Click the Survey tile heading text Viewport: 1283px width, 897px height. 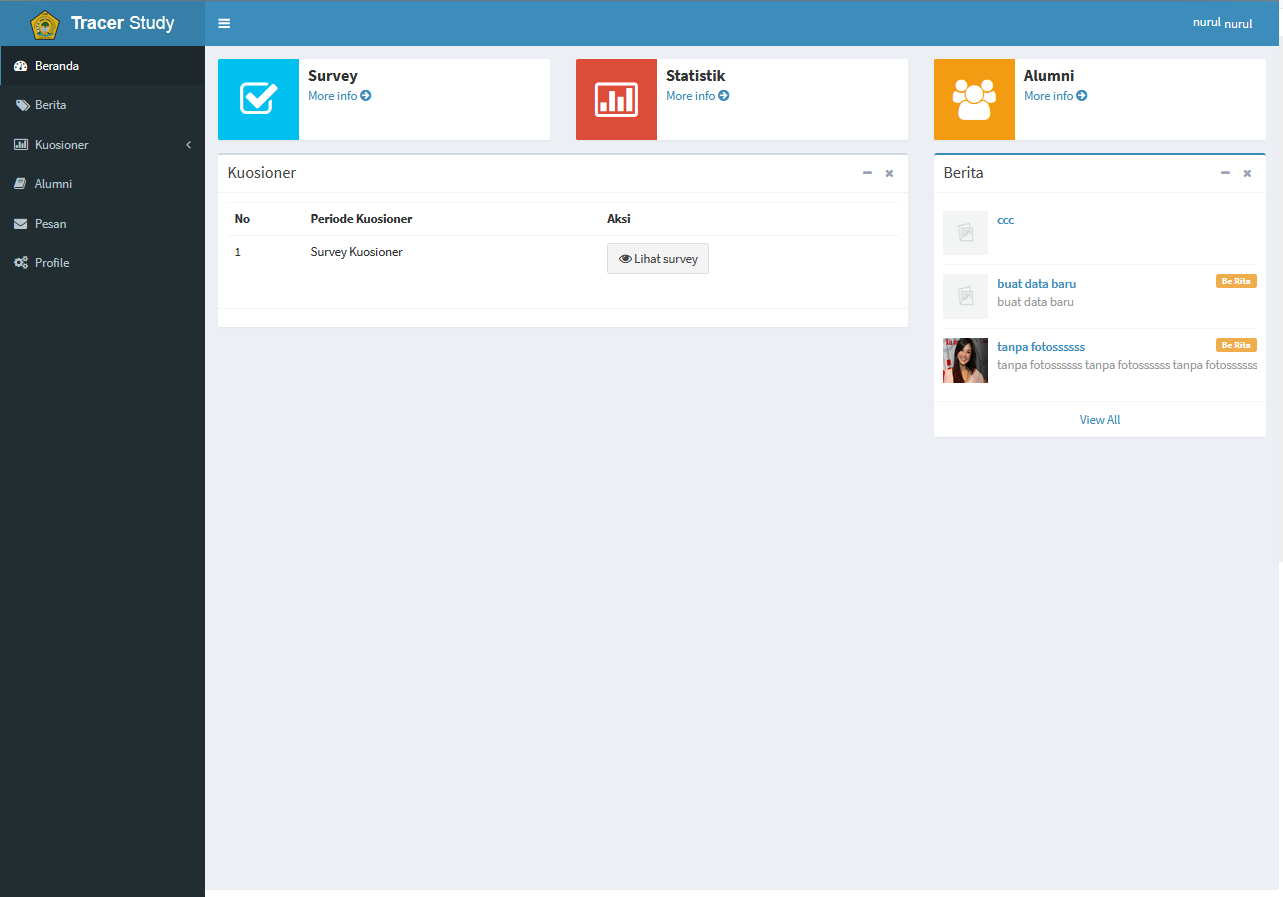[332, 76]
